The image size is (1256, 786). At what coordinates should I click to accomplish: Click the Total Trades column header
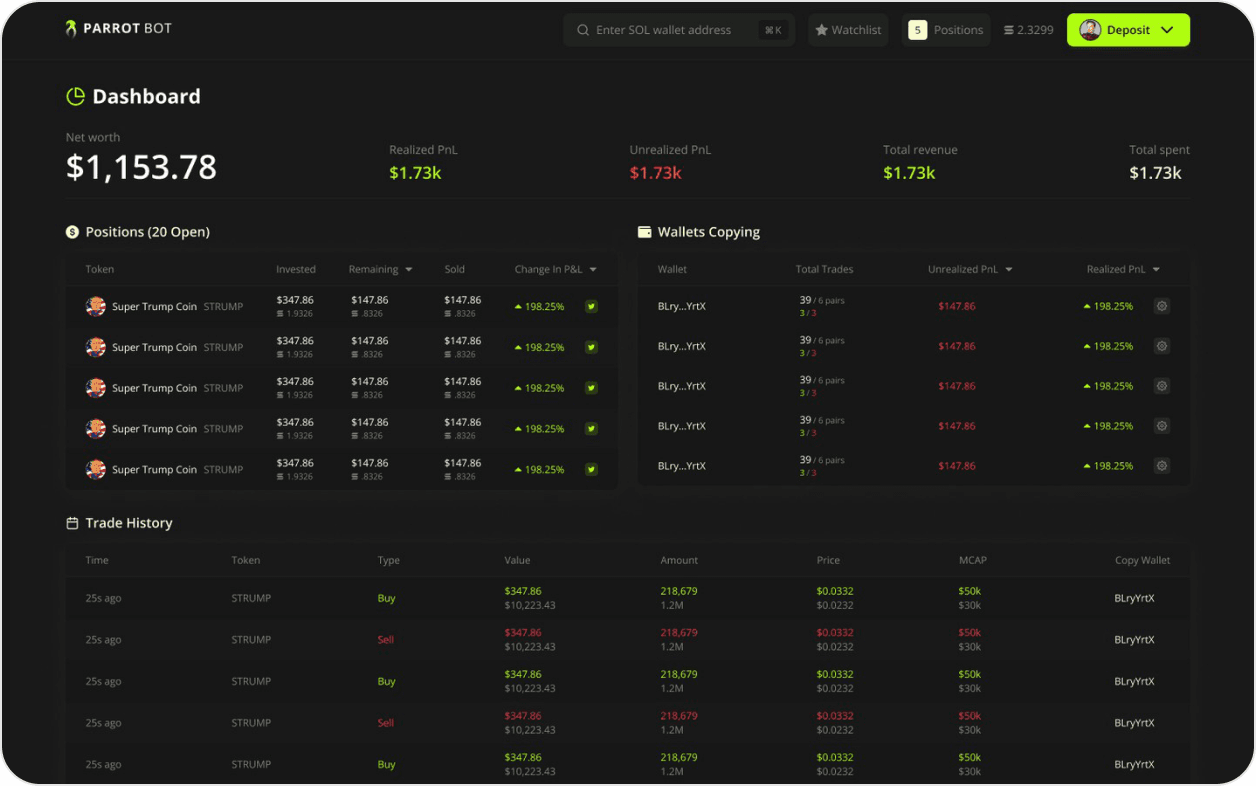824,269
